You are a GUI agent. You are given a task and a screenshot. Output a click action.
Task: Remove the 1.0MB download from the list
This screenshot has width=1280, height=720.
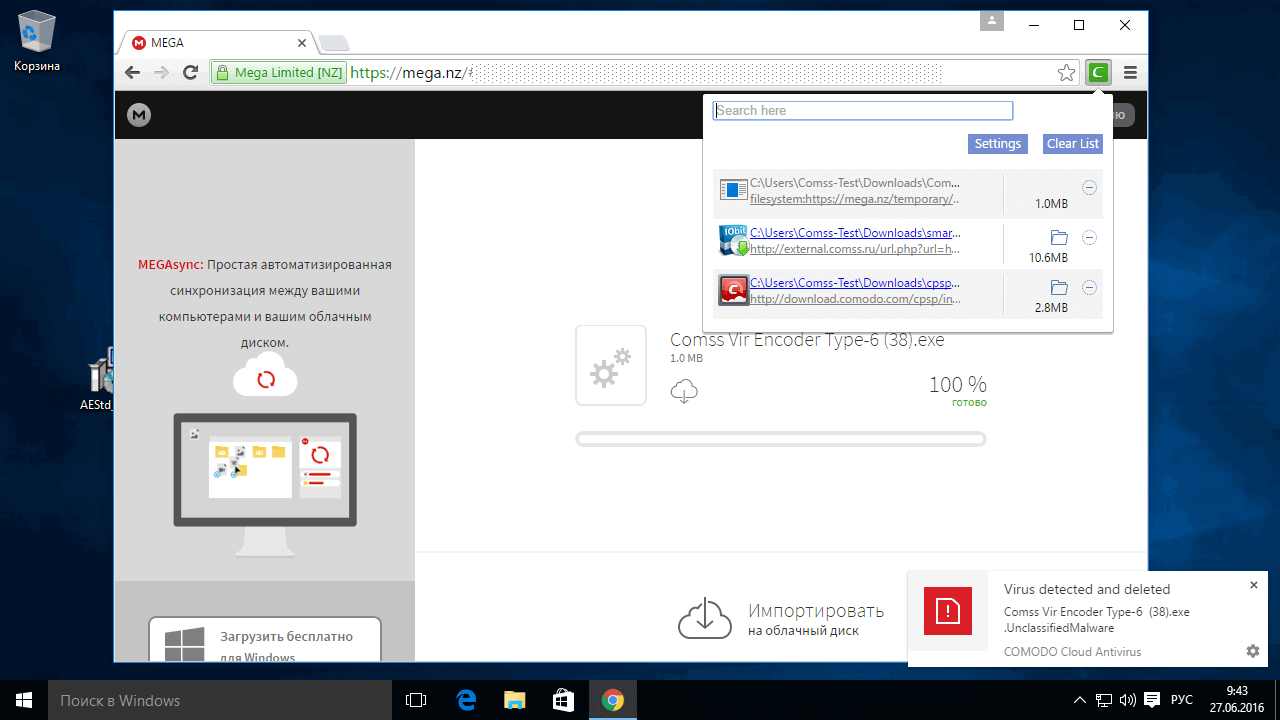click(1090, 188)
